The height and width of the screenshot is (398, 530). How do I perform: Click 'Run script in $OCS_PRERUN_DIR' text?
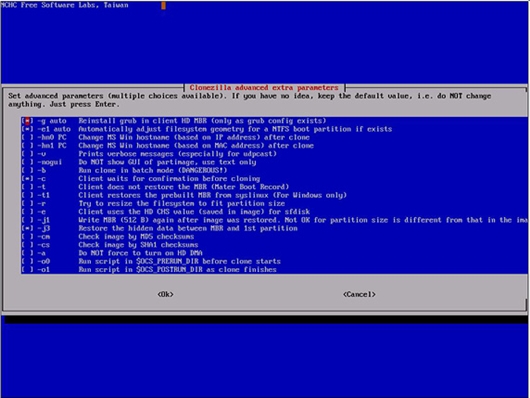[138, 261]
